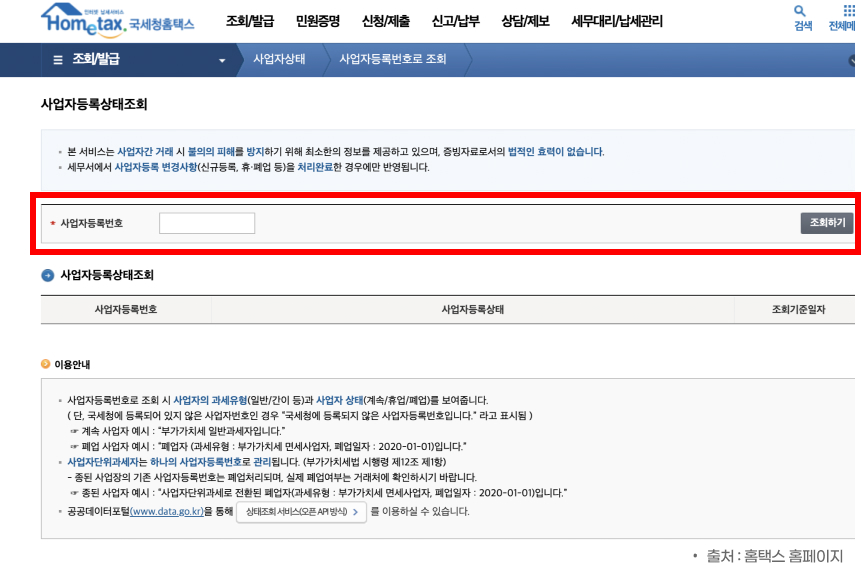861x576 pixels.
Task: Click the arrow inside the 상태조회 서비스 API button
Action: (357, 510)
